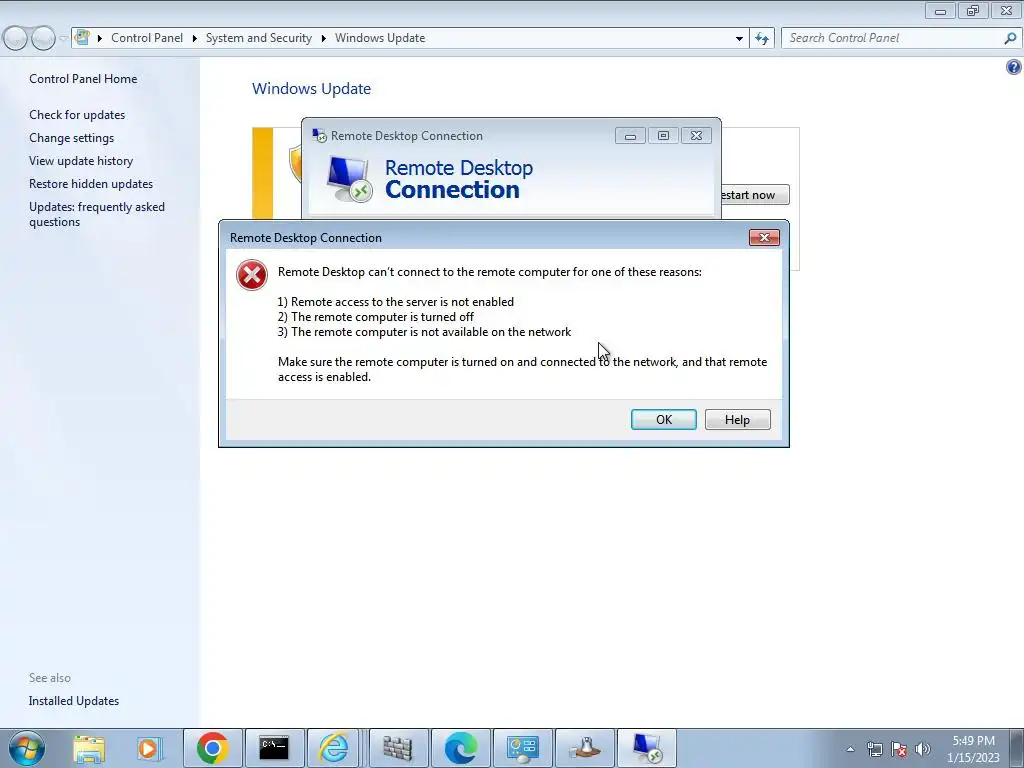
Task: Open the Windows Start menu
Action: [x=27, y=748]
